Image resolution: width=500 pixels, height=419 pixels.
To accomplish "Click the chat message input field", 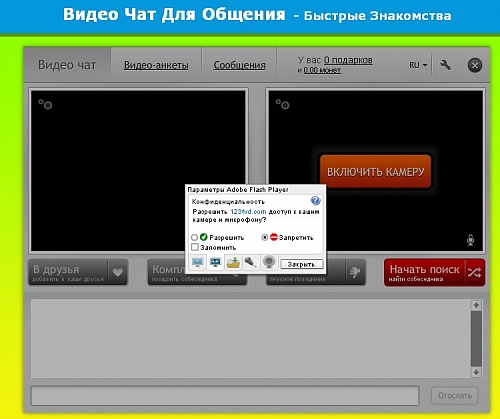I will point(225,396).
